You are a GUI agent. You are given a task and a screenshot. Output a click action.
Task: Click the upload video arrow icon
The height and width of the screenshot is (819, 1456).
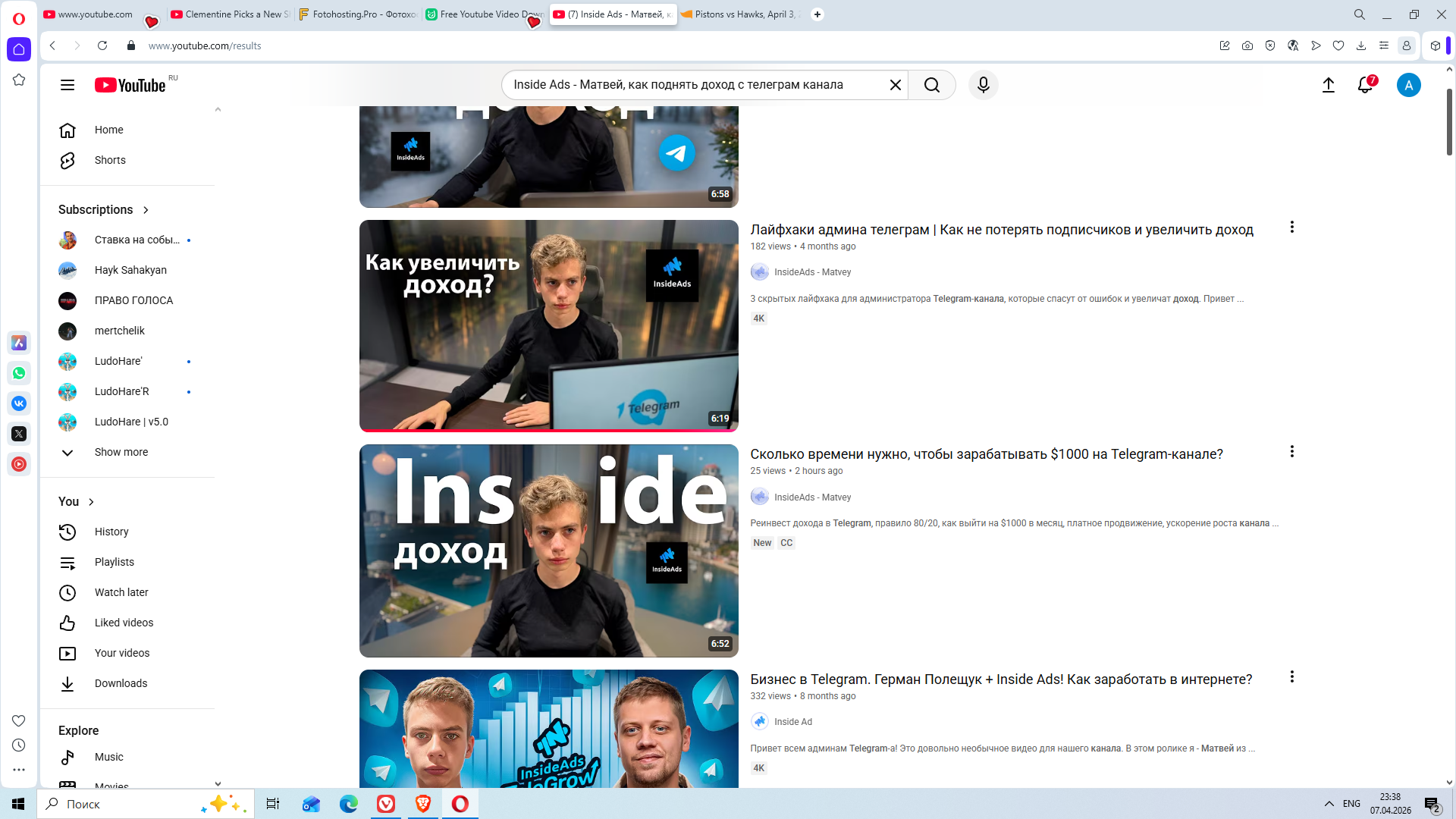(x=1328, y=85)
